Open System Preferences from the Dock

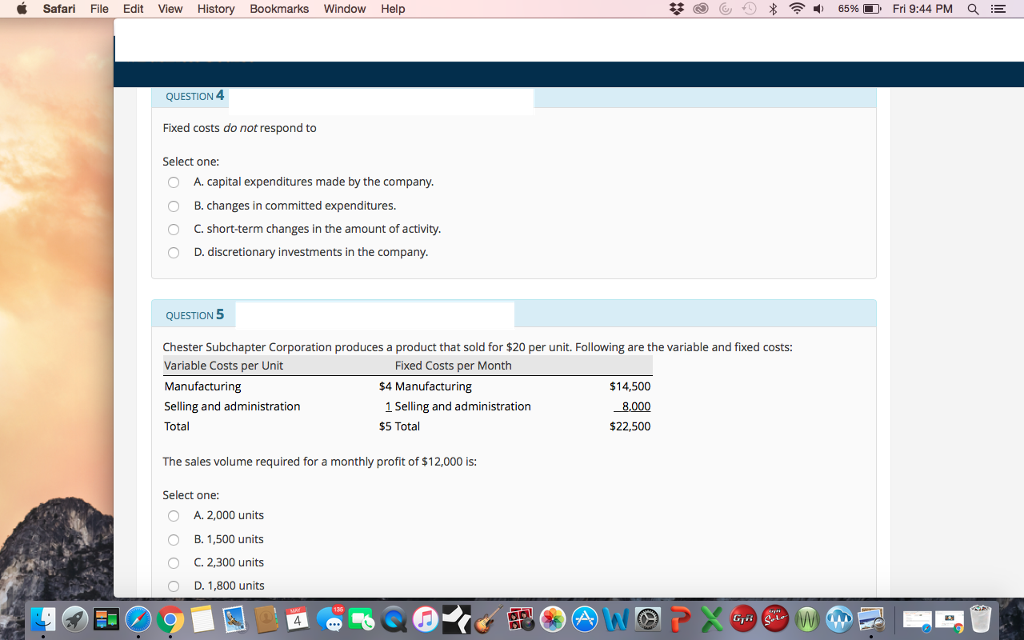(x=648, y=621)
